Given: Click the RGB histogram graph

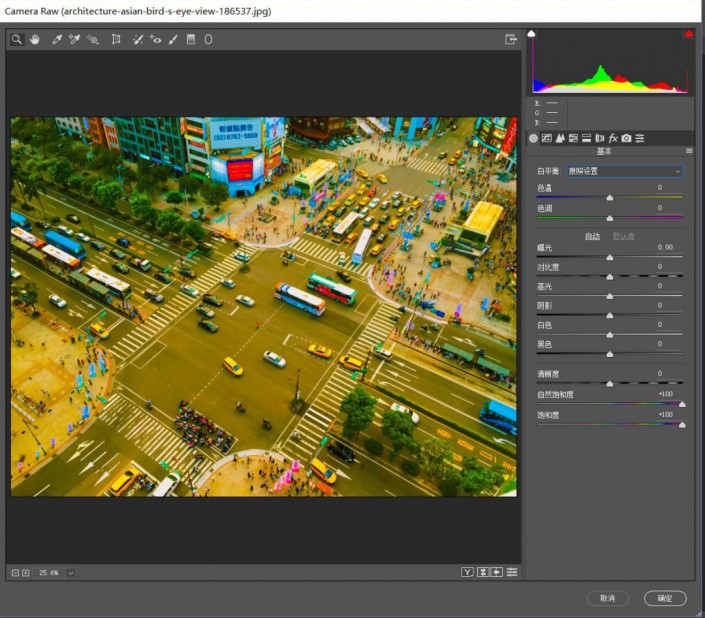Looking at the screenshot, I should pos(610,63).
